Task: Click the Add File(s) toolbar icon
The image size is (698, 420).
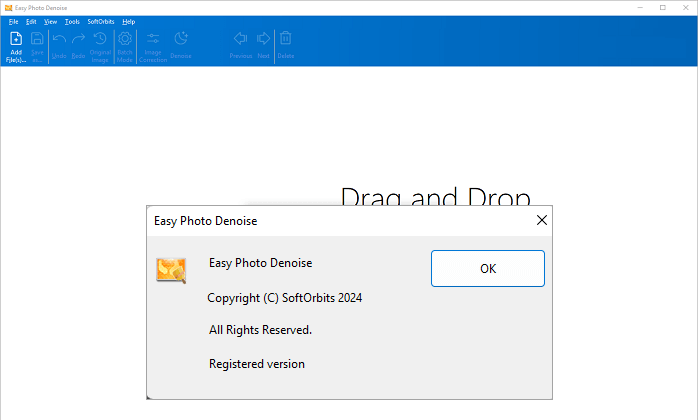Action: 15,40
